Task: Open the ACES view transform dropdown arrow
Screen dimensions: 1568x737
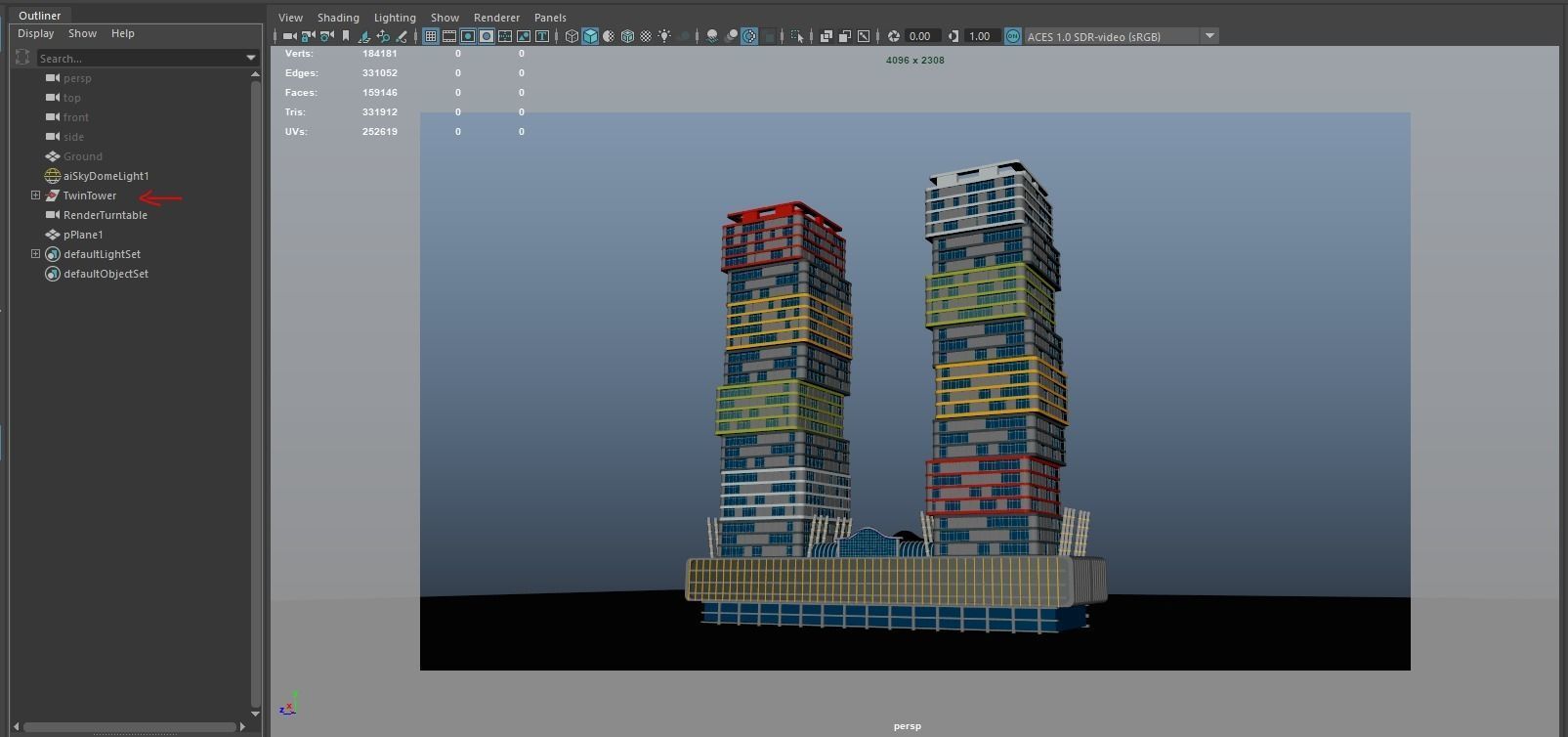Action: click(1209, 36)
